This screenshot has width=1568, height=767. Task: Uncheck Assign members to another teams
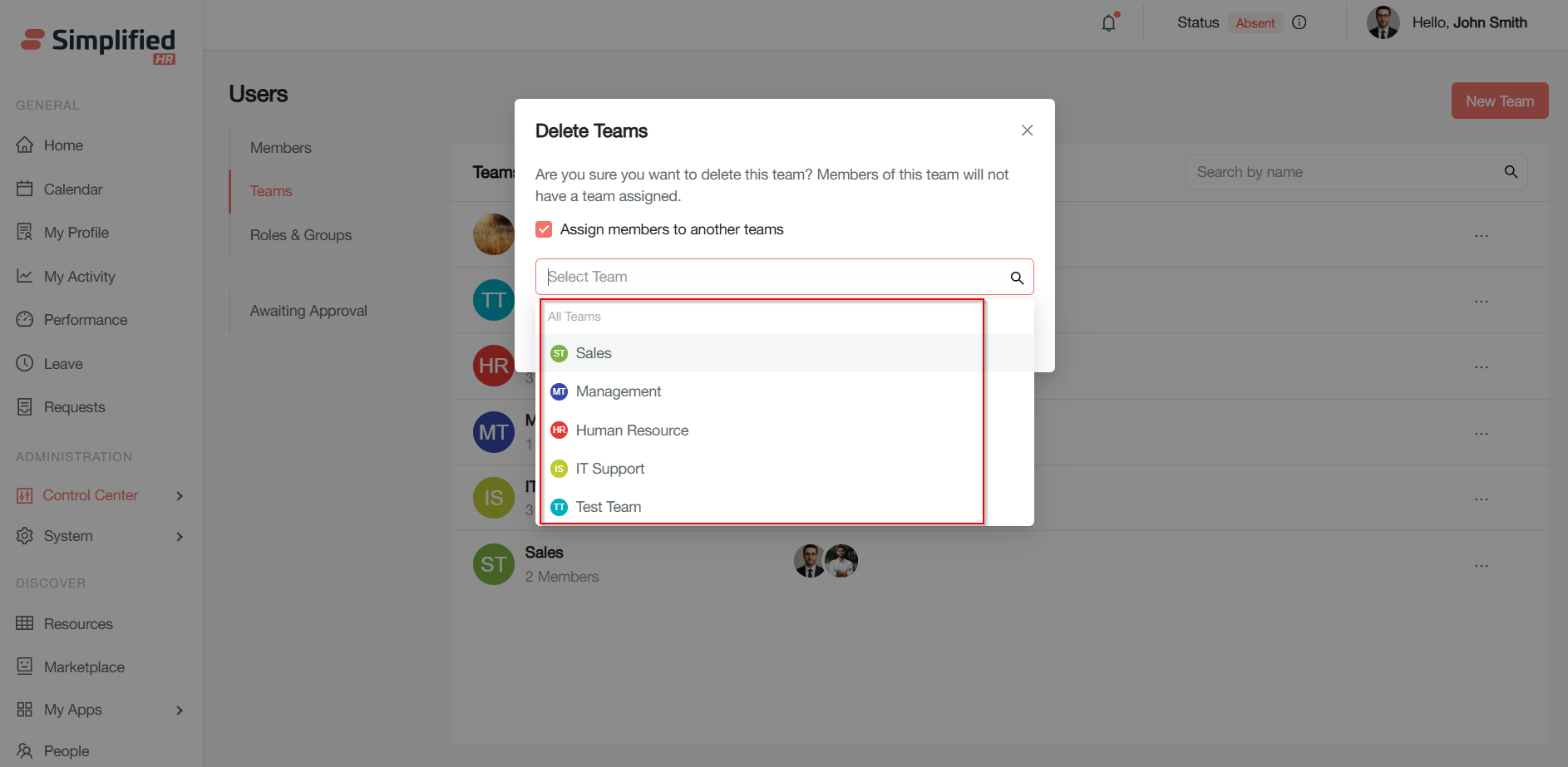[544, 229]
